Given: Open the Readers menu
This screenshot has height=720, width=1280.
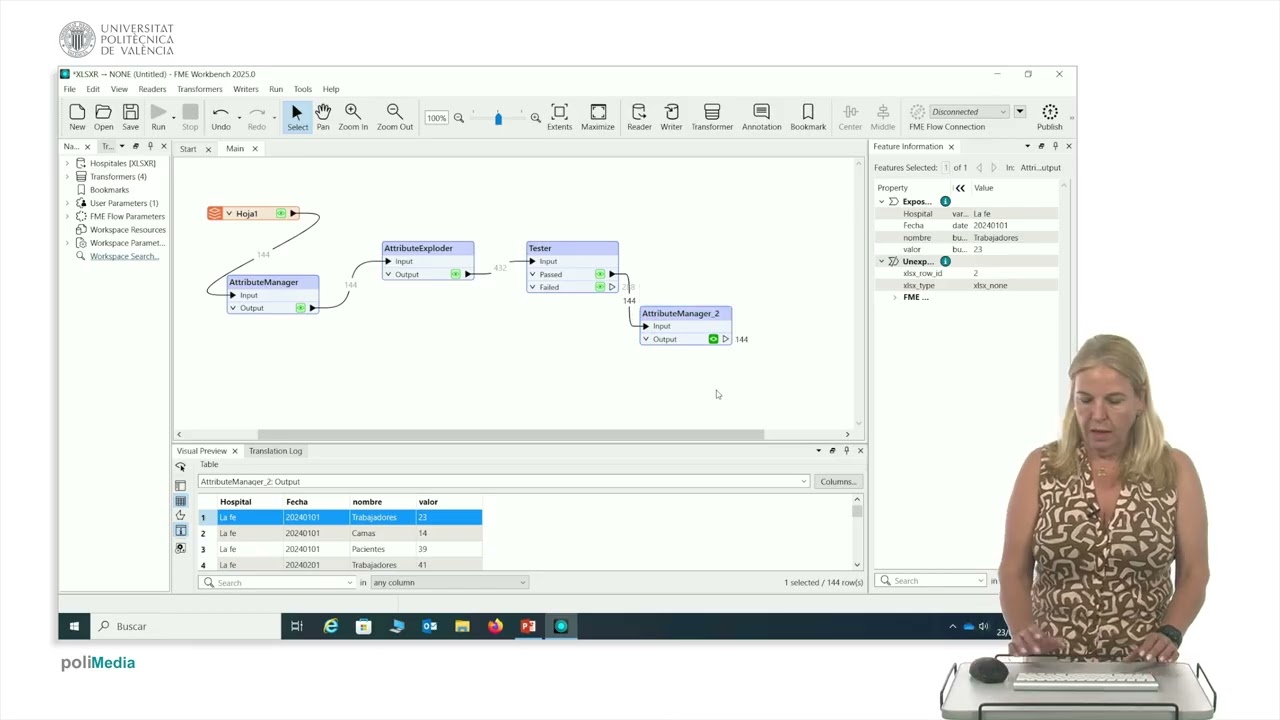Looking at the screenshot, I should (x=152, y=89).
